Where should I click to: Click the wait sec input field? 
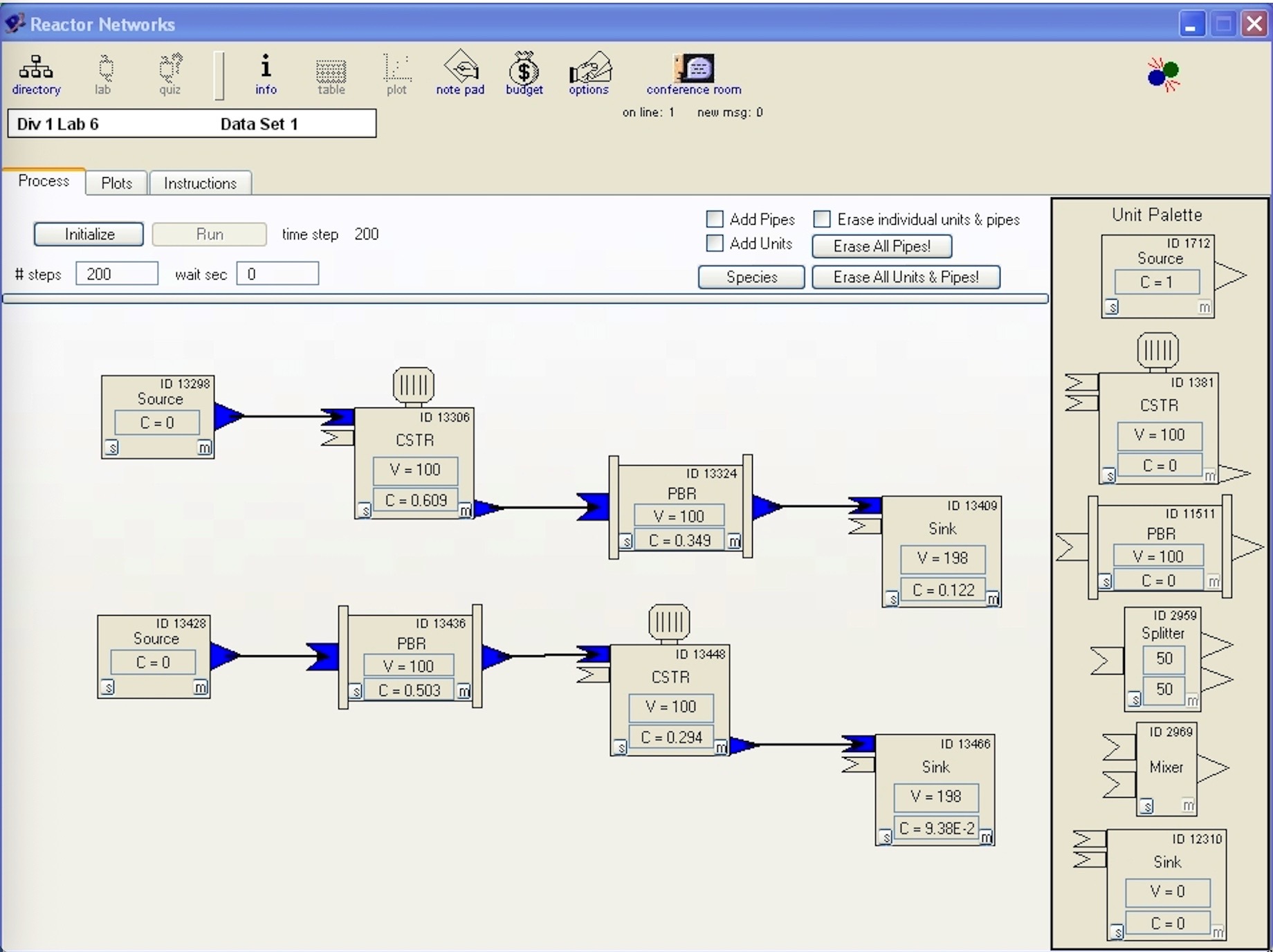coord(277,274)
